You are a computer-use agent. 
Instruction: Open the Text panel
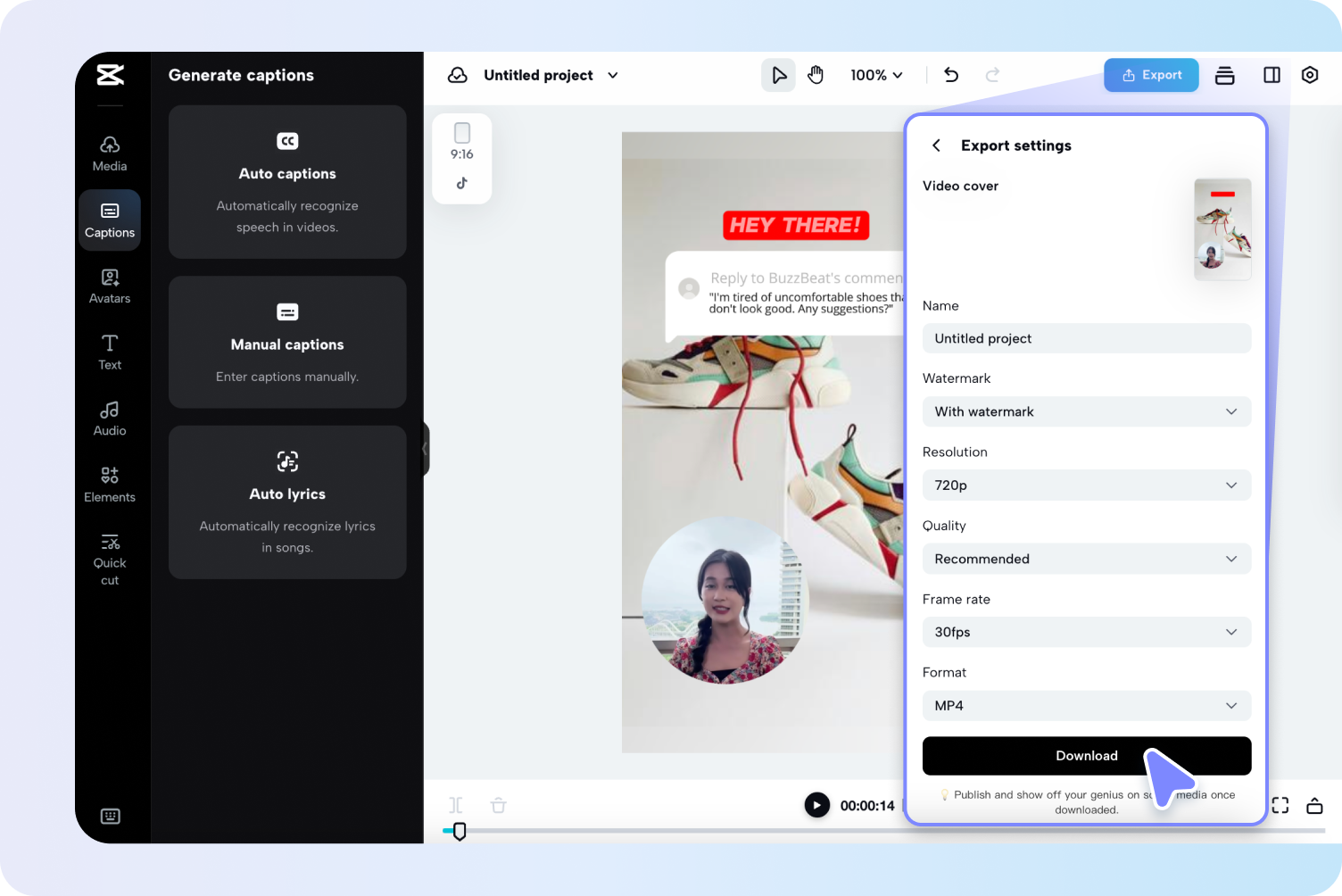point(110,352)
